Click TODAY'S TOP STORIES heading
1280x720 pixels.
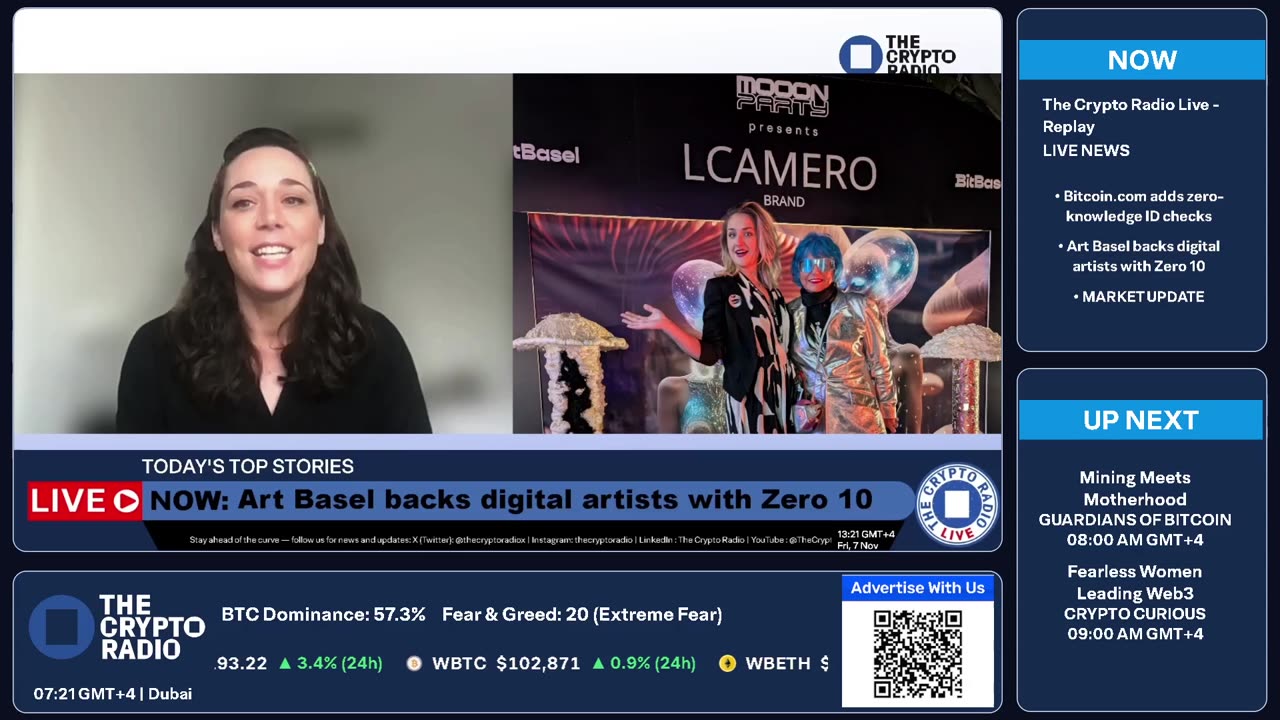248,467
